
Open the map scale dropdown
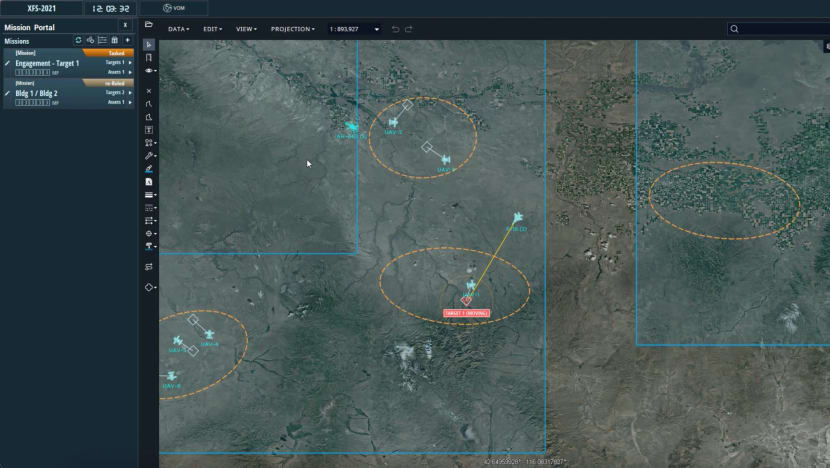tap(376, 29)
